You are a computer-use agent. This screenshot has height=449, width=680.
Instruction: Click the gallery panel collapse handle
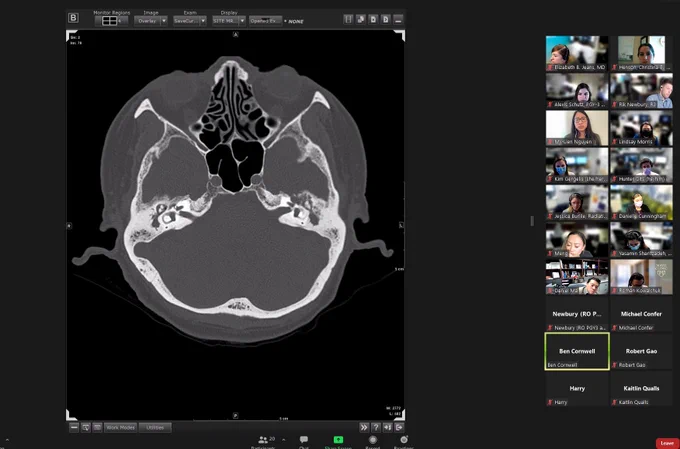[532, 221]
